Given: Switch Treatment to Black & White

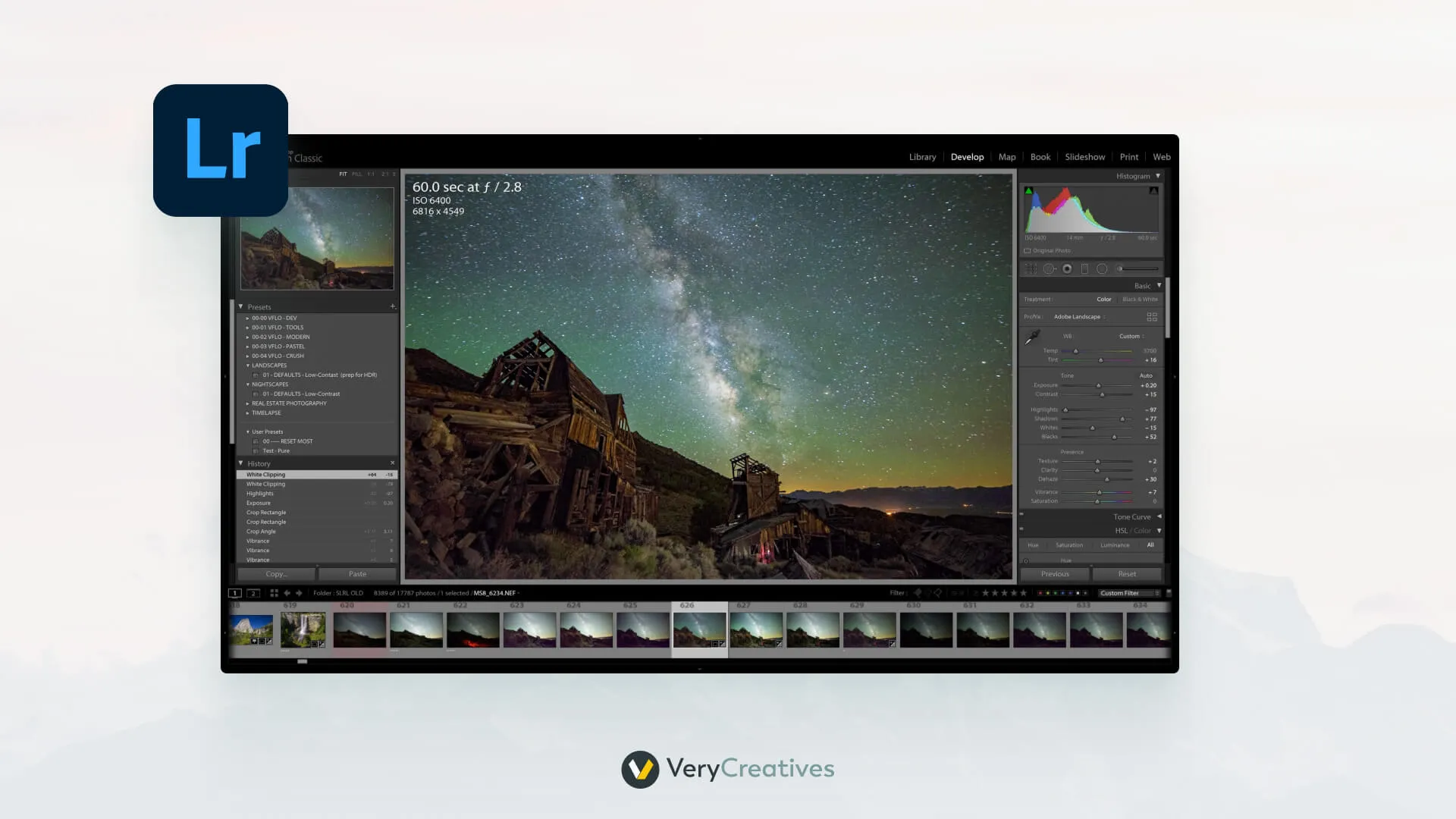Looking at the screenshot, I should (1140, 299).
